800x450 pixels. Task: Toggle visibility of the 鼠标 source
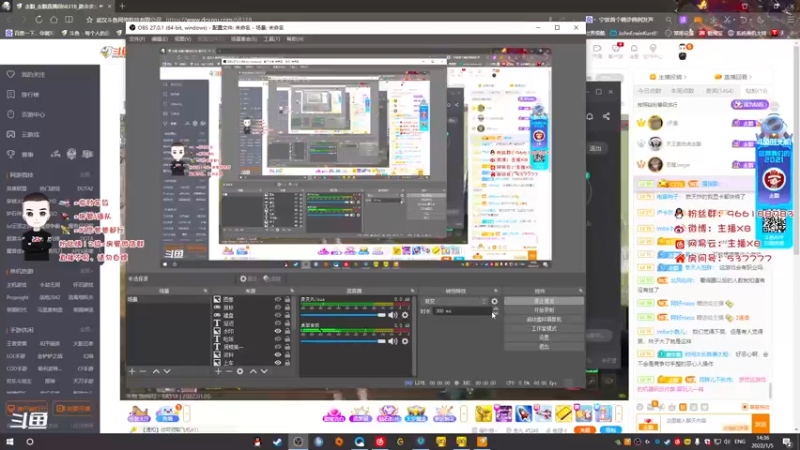click(278, 308)
